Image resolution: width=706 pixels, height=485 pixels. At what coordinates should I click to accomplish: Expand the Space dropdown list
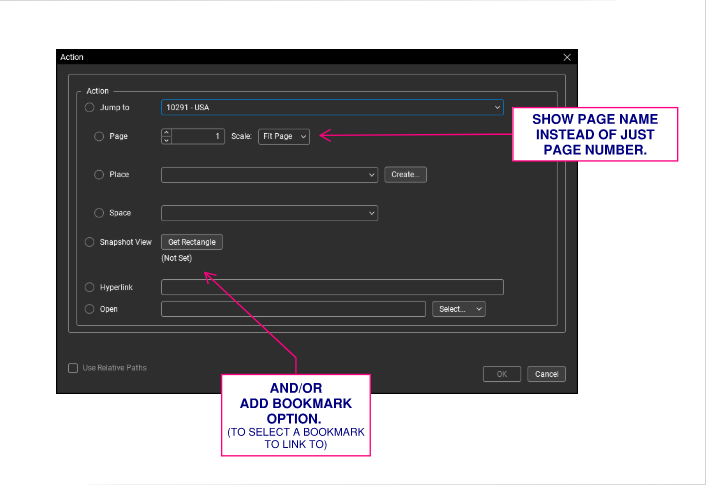[x=269, y=213]
